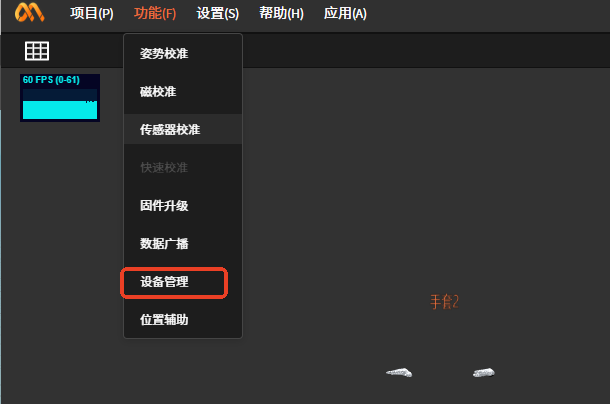Screen dimensions: 610x404
Task: Click the orange app logo icon
Action: pos(29,12)
